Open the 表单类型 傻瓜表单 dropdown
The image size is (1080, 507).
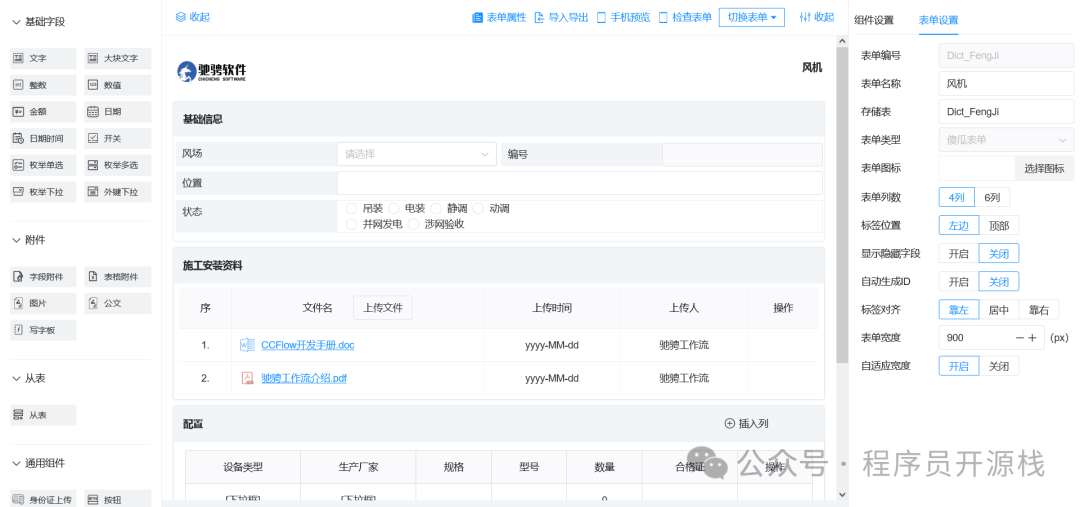1006,140
